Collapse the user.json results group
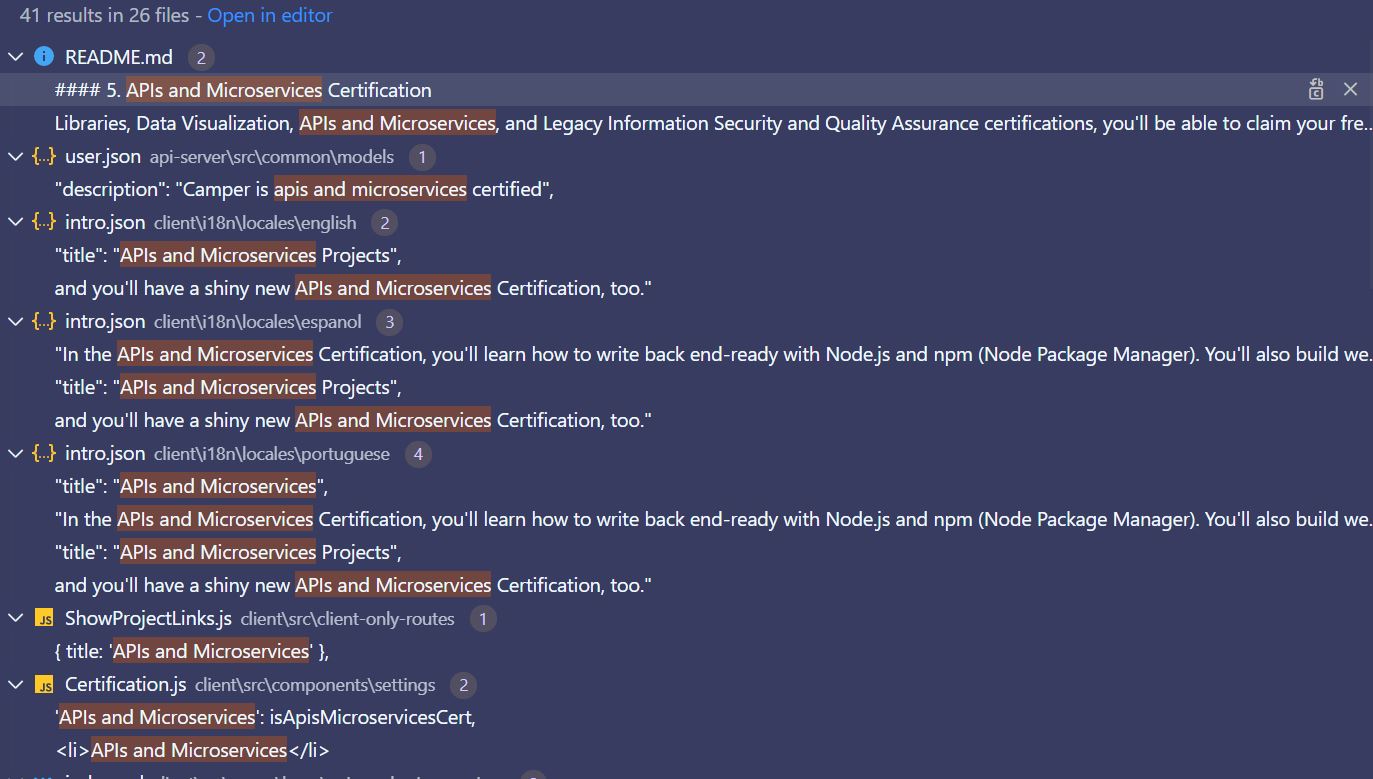 [15, 156]
